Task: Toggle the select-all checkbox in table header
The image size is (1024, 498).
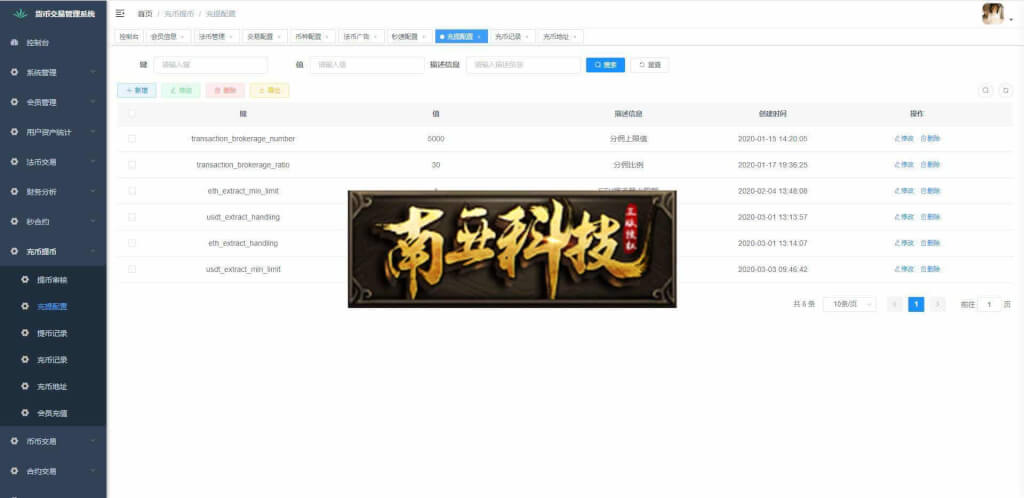Action: 132,113
